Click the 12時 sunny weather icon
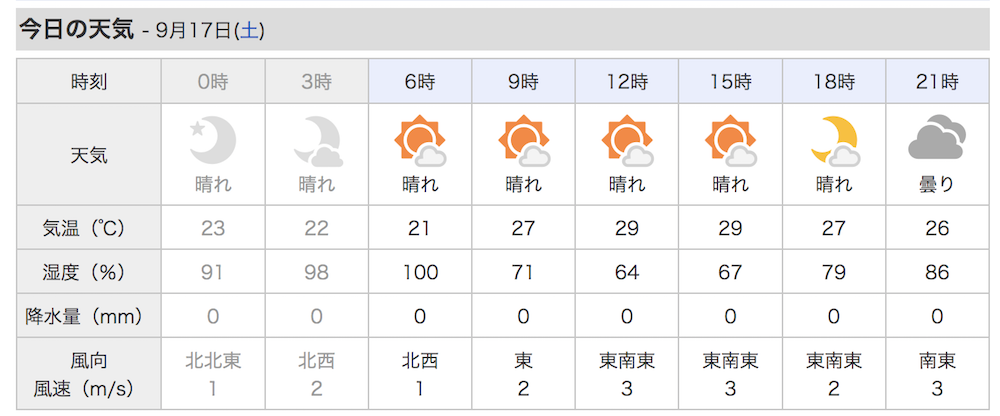1000x416 pixels. click(627, 141)
